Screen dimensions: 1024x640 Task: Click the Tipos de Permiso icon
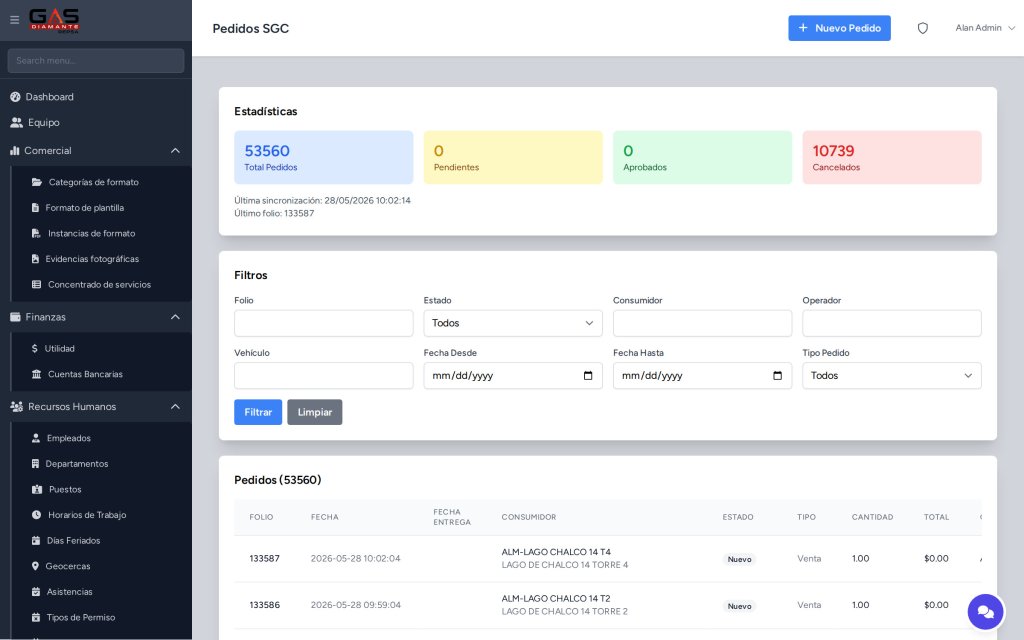coord(36,617)
